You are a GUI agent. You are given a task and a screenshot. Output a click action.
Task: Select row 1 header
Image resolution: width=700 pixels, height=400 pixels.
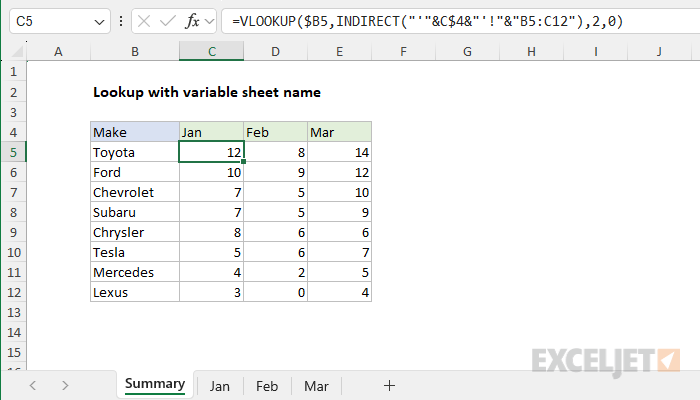coord(13,71)
